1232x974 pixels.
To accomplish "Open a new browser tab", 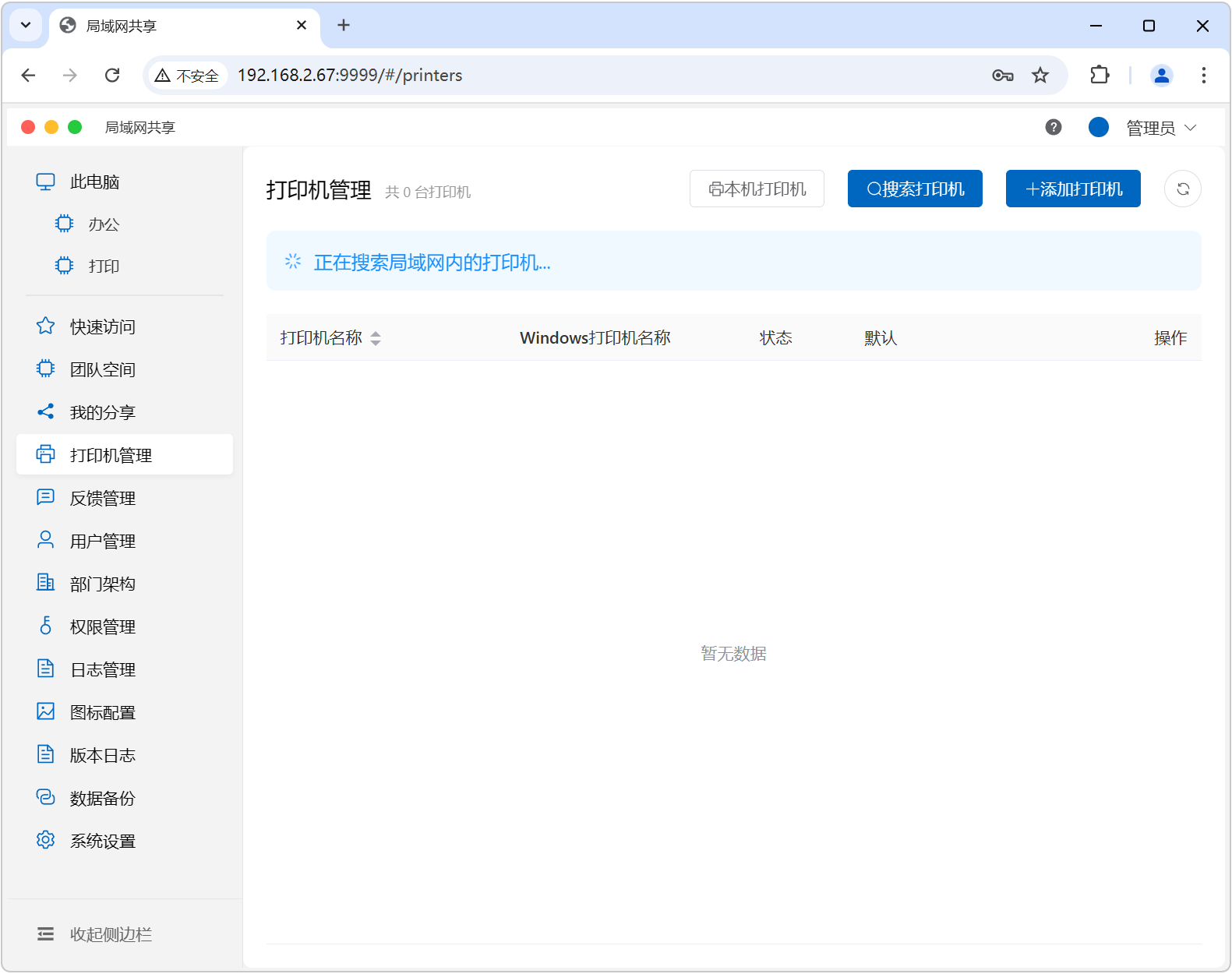I will point(344,26).
